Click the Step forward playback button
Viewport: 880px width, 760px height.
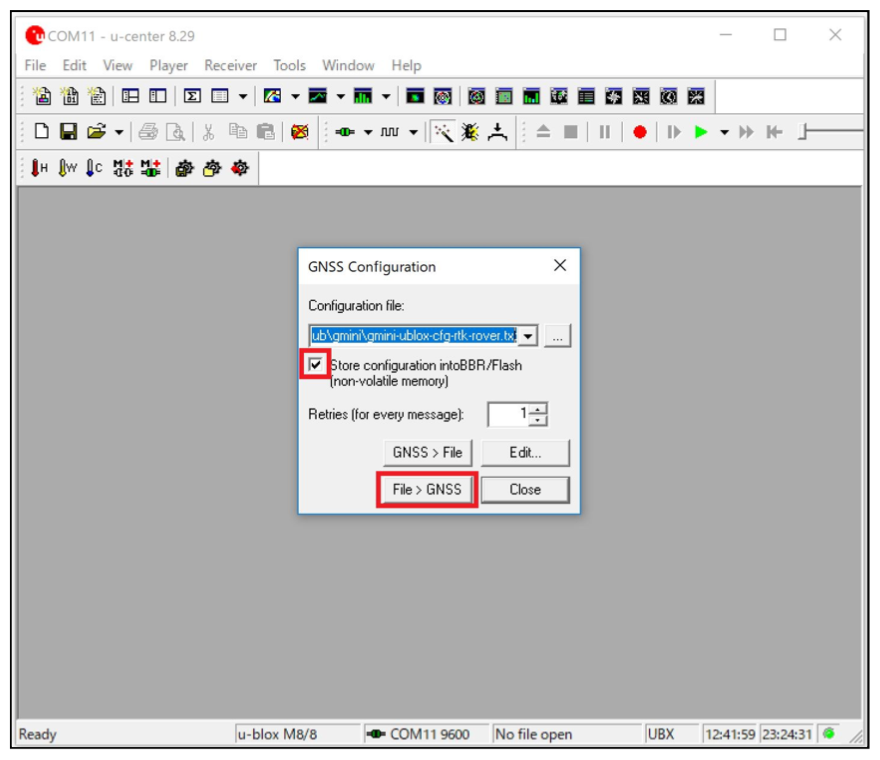pyautogui.click(x=673, y=132)
